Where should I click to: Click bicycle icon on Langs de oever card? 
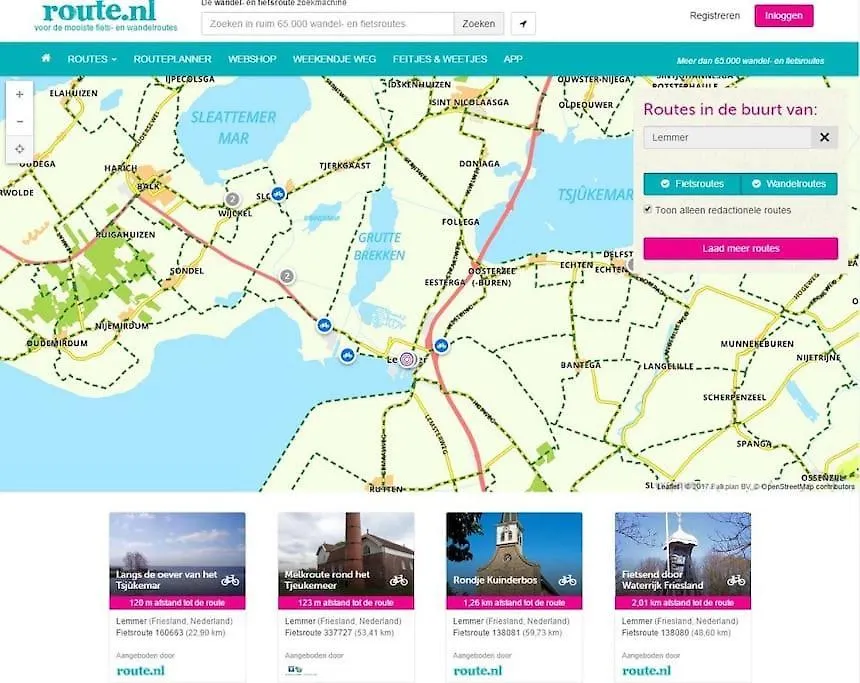click(230, 580)
